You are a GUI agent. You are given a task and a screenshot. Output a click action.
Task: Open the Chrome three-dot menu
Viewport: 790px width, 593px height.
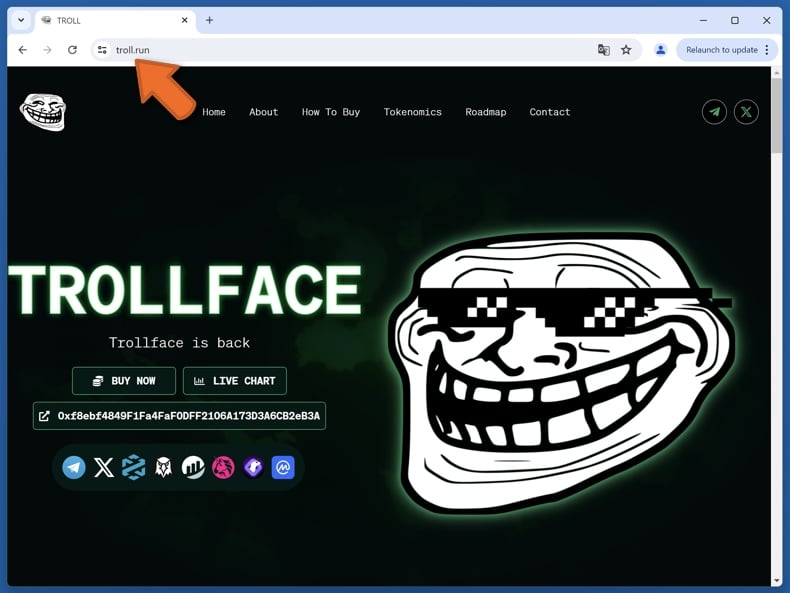(767, 50)
